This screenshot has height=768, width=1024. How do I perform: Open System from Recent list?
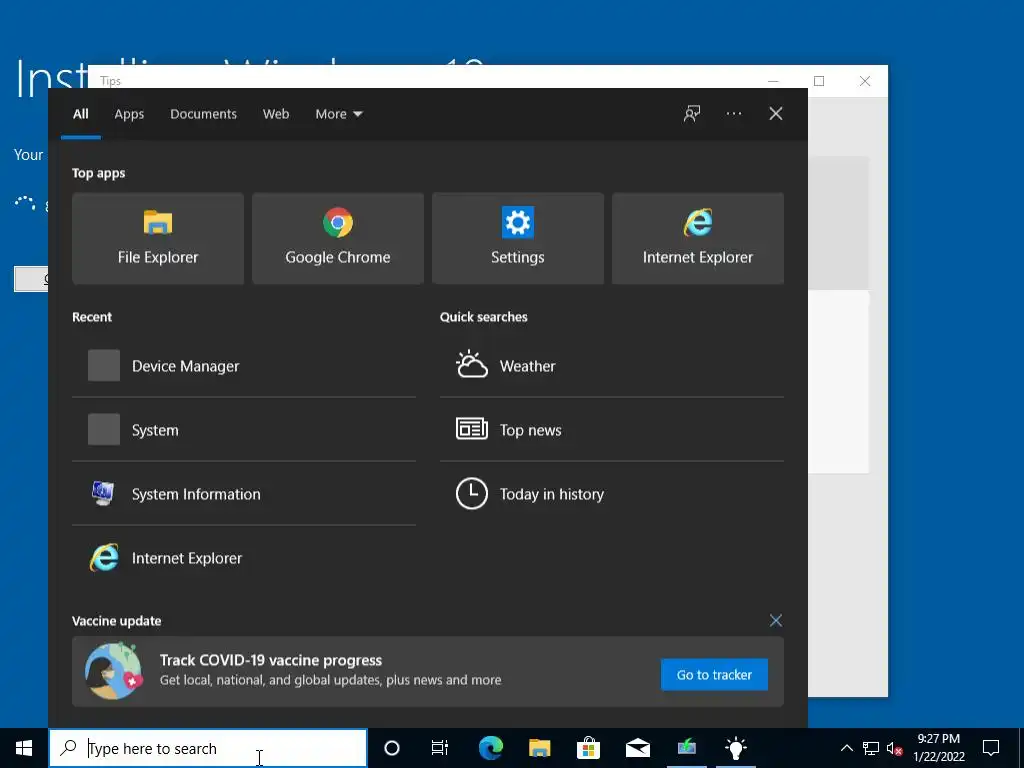click(x=244, y=430)
